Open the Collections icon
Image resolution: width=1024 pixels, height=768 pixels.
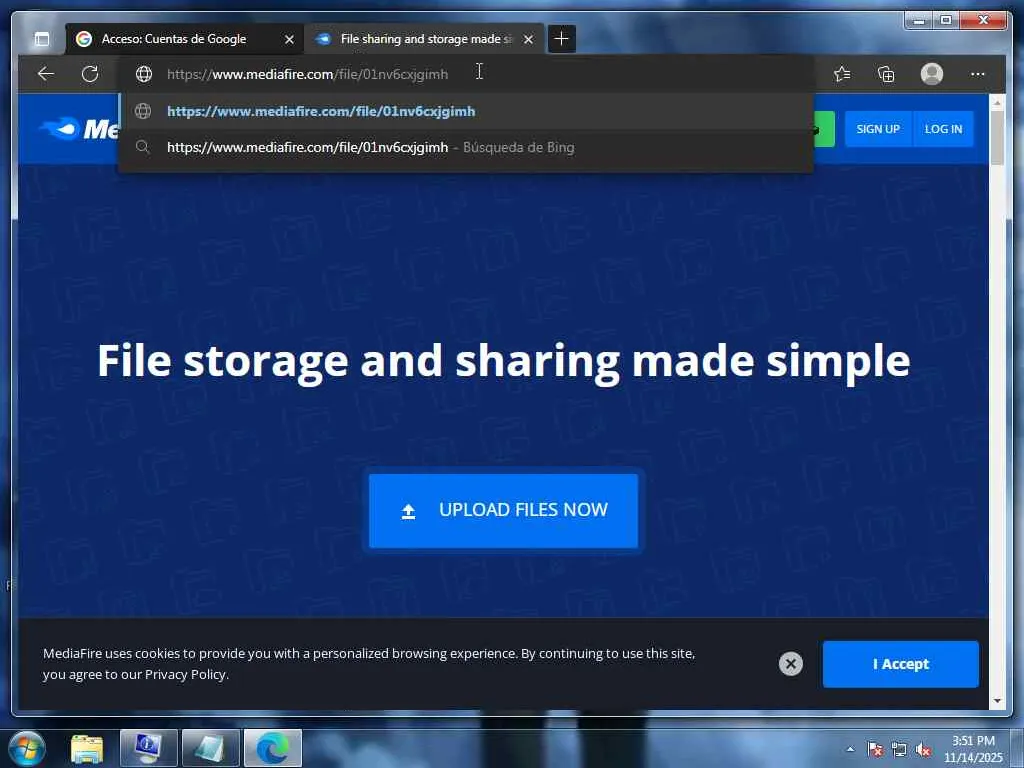(886, 74)
